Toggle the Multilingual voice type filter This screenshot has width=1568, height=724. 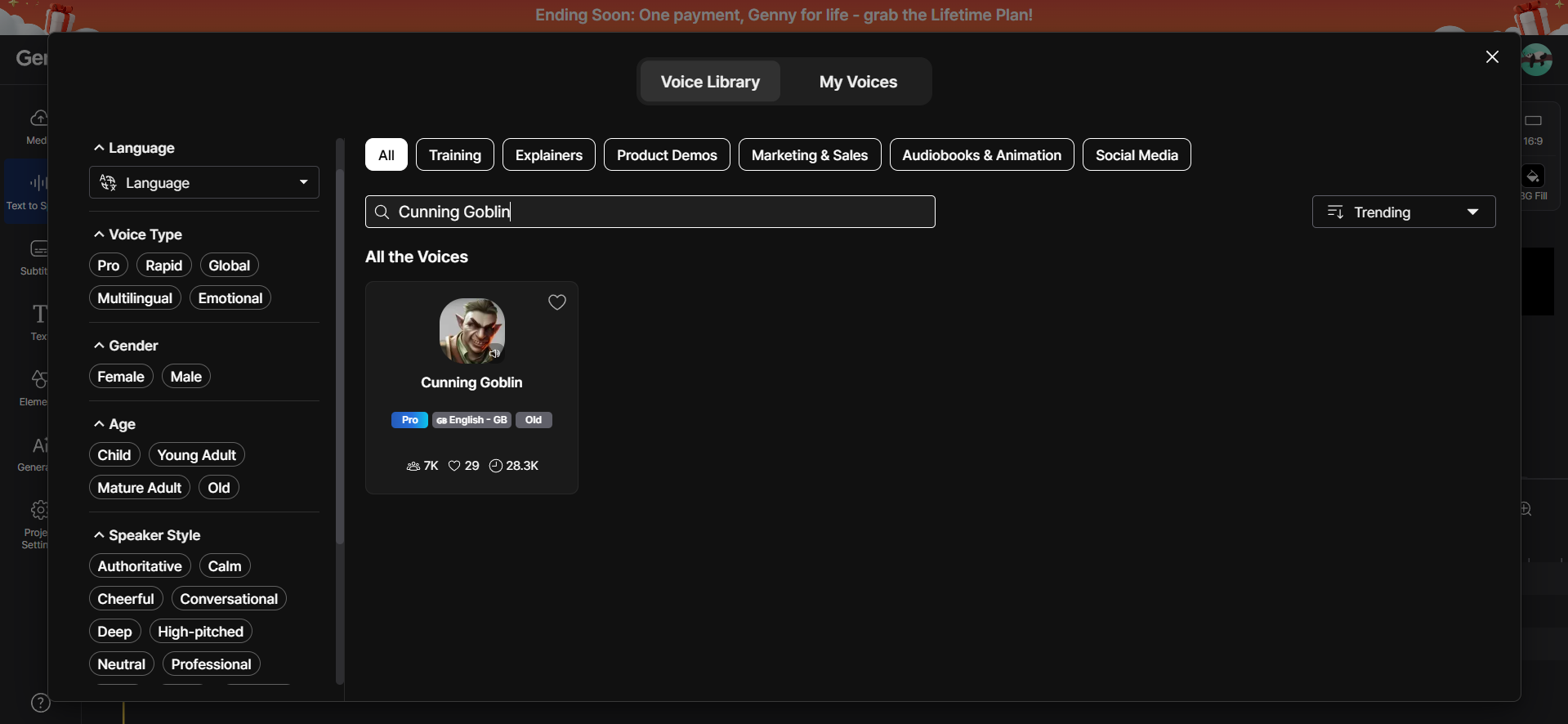tap(135, 298)
